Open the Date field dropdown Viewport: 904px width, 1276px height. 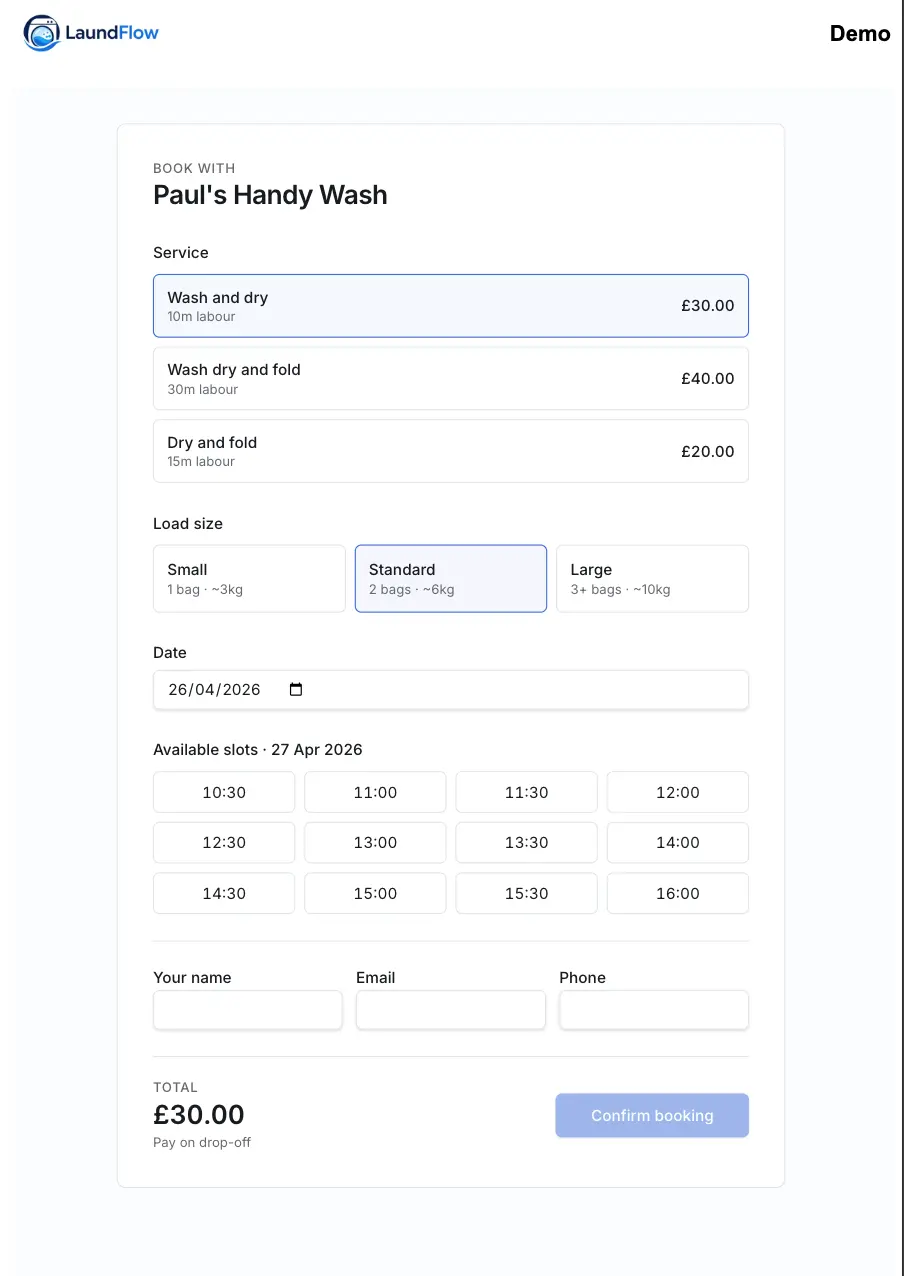tap(450, 689)
